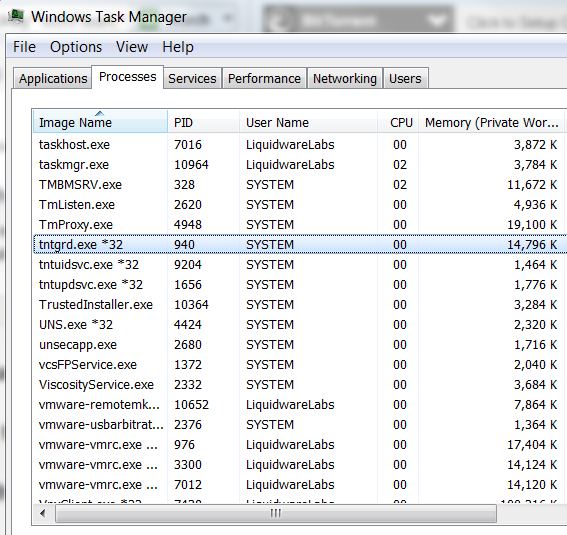This screenshot has height=535, width=567.
Task: Select the tntupdsvc.exe *32 process
Action: [300, 284]
